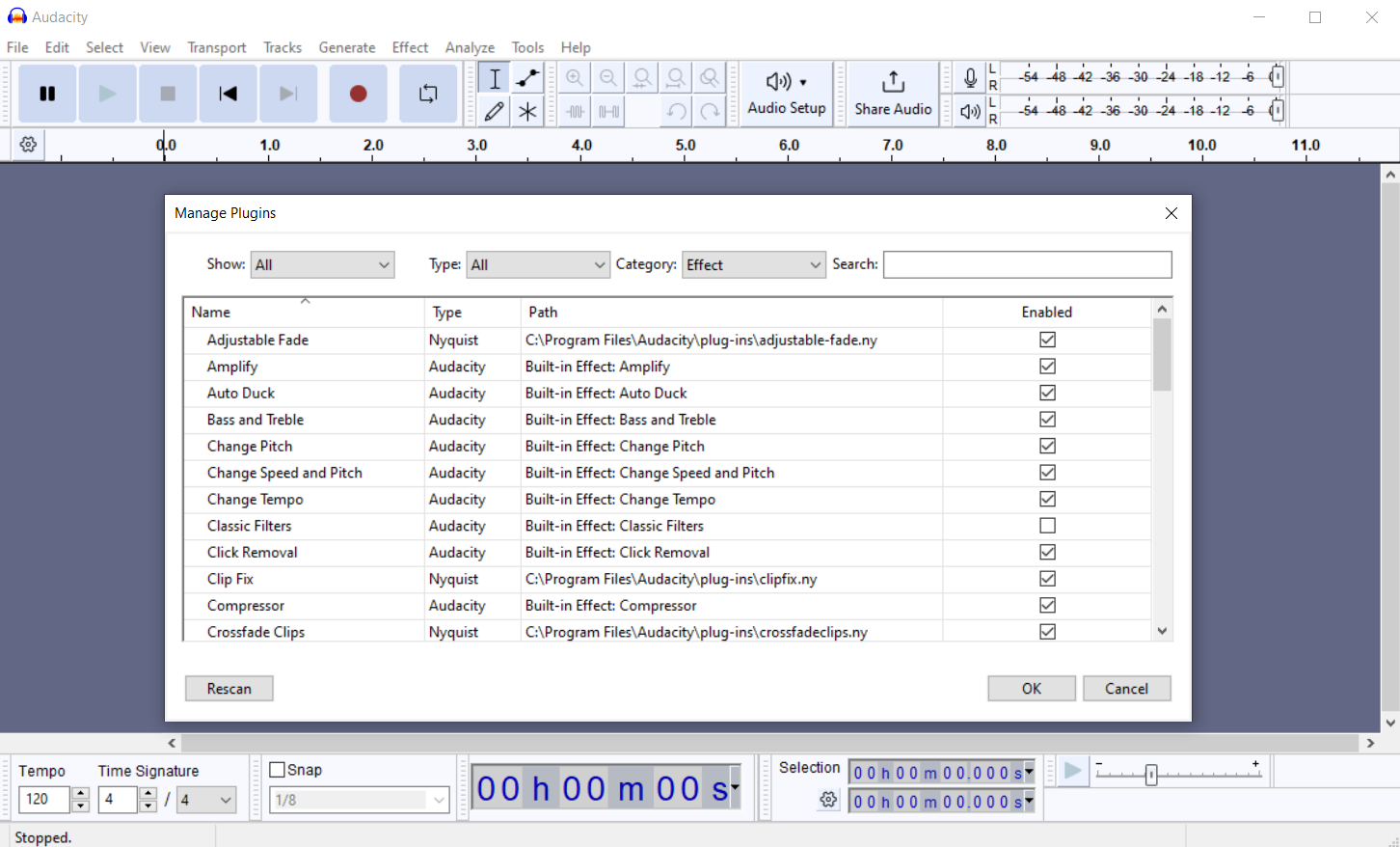Open the Show dropdown

click(x=322, y=264)
